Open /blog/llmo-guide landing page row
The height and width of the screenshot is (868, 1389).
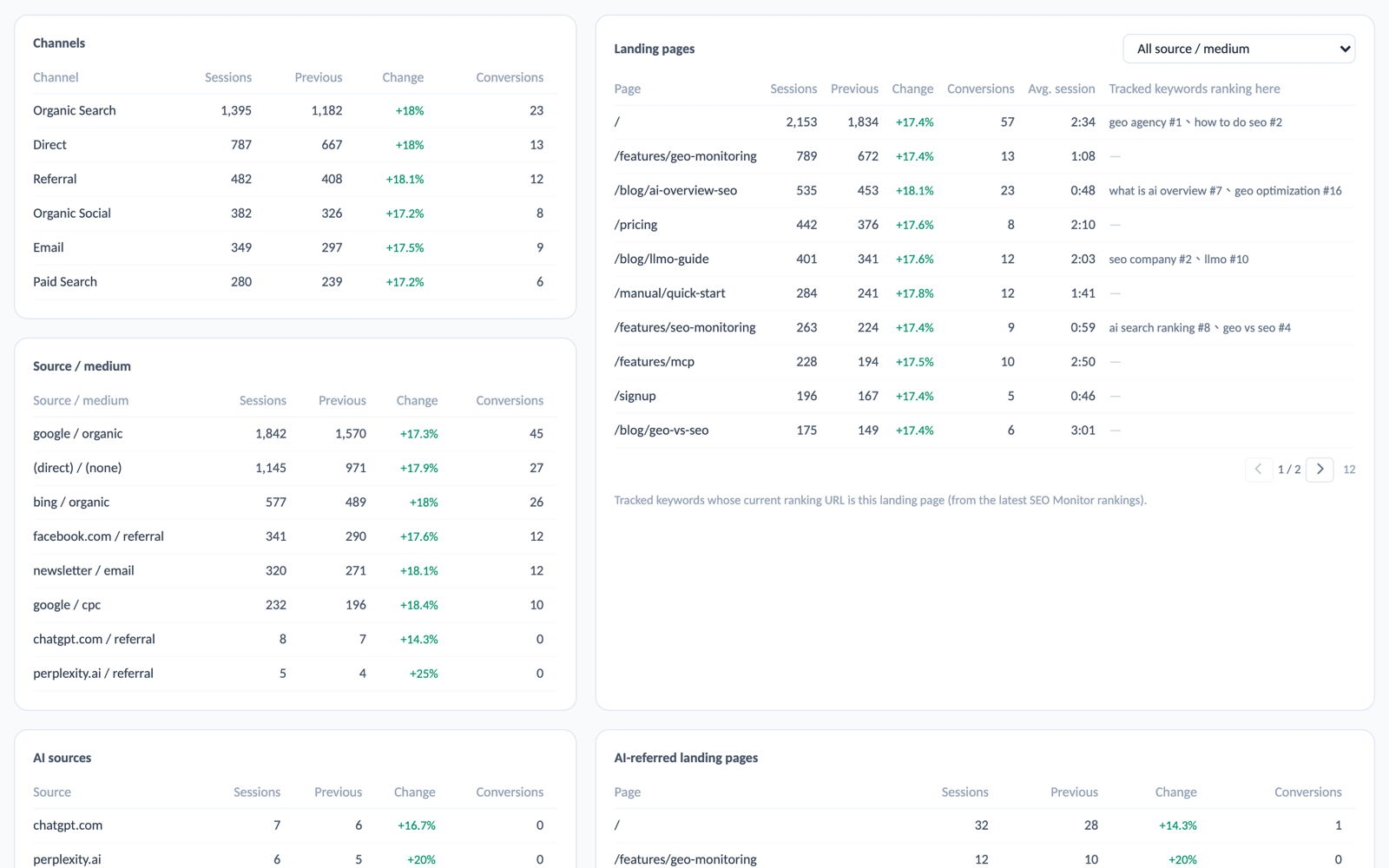984,260
